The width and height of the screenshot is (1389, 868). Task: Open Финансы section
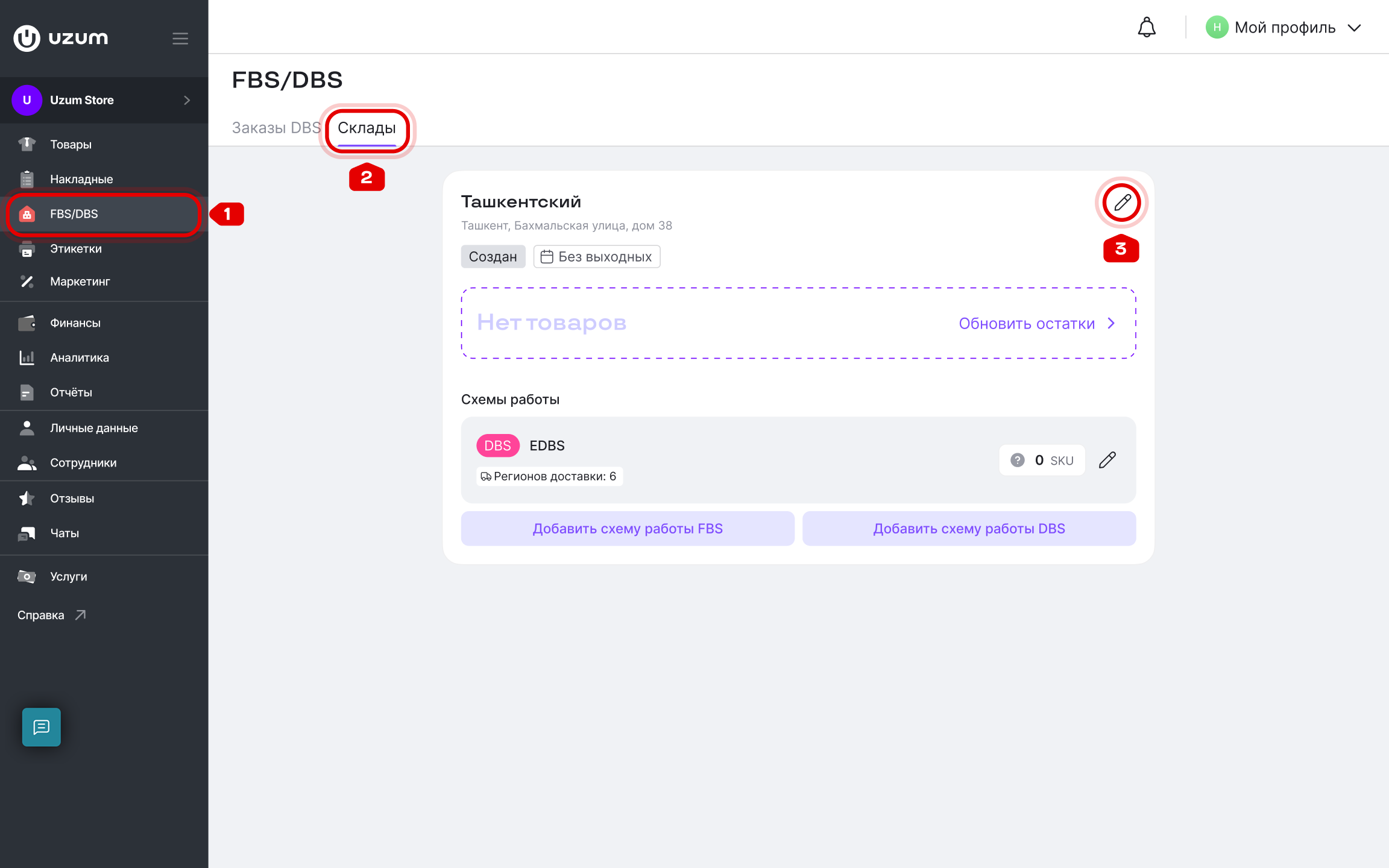(104, 323)
